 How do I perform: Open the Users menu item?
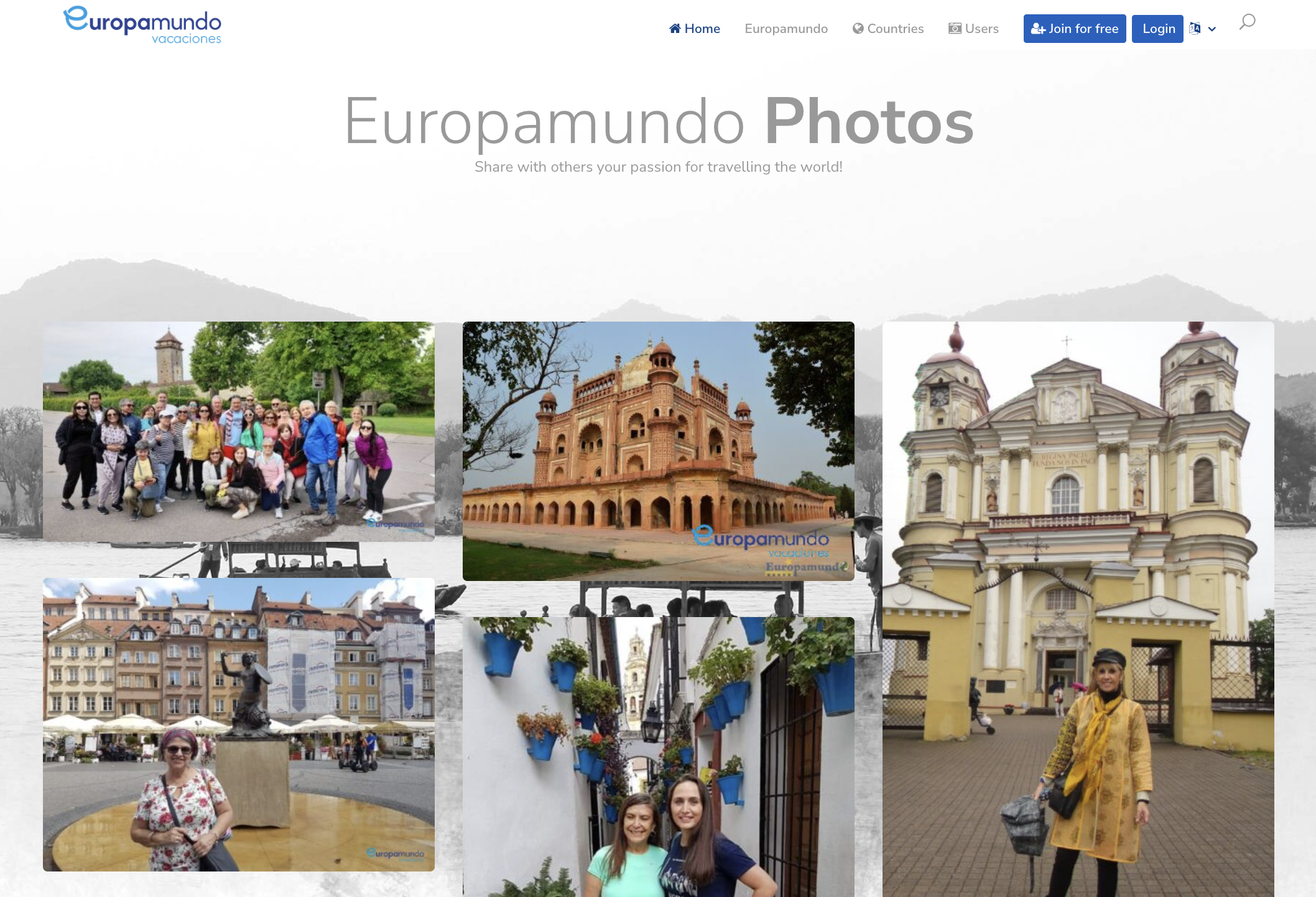[x=973, y=29]
